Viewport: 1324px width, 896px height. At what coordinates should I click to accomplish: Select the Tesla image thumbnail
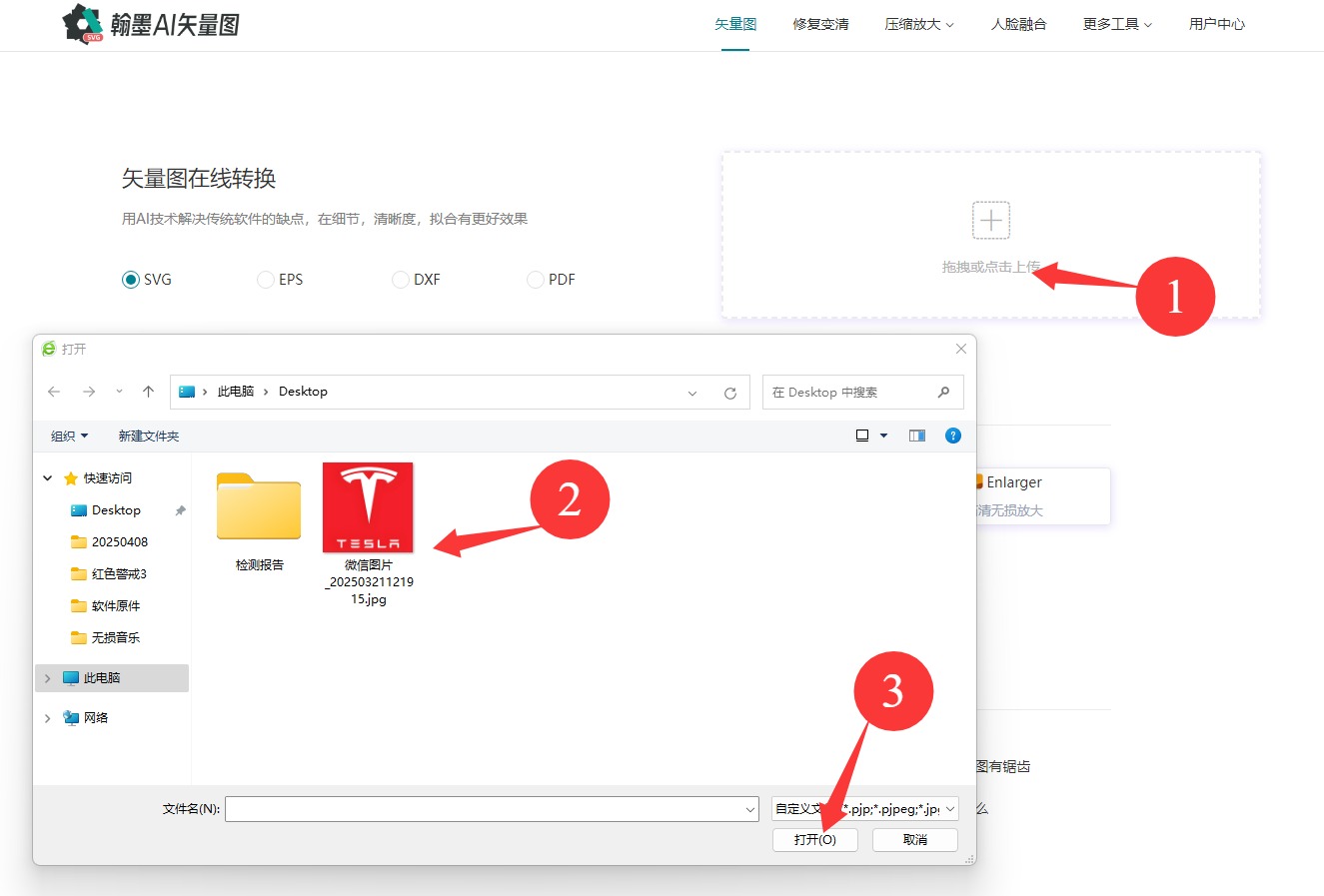[x=368, y=507]
